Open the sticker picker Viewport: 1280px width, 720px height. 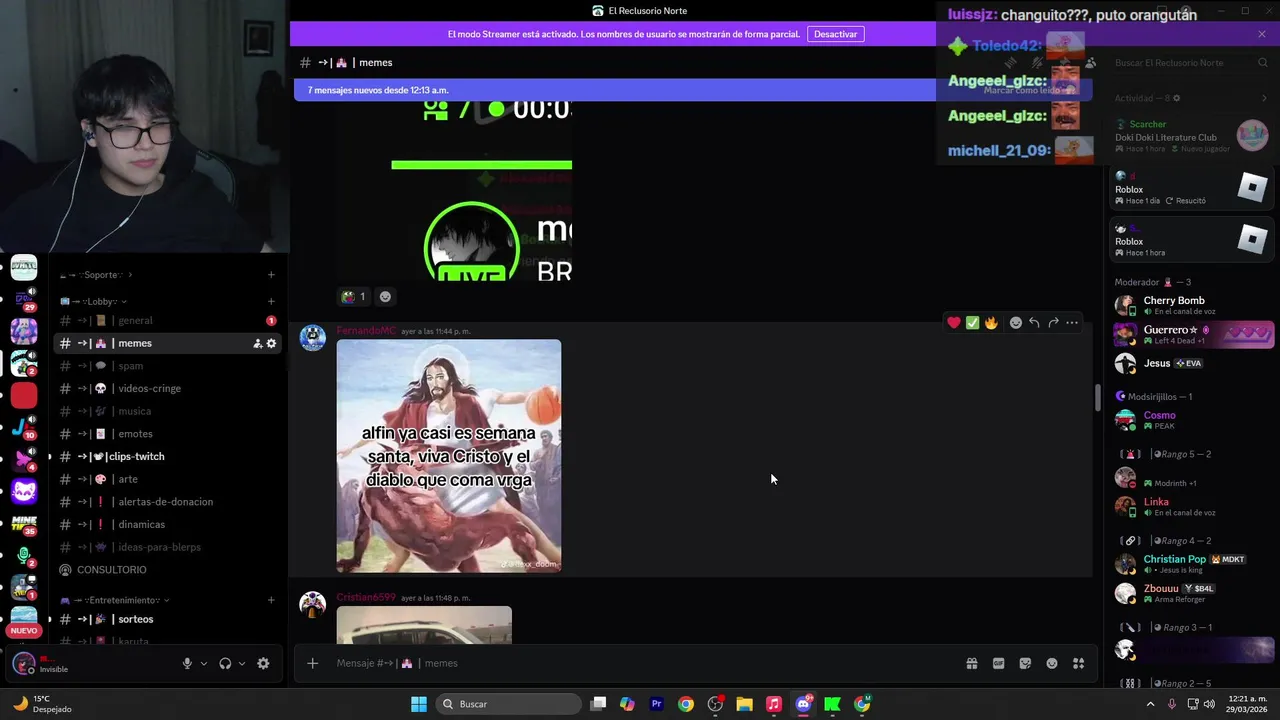[1025, 663]
